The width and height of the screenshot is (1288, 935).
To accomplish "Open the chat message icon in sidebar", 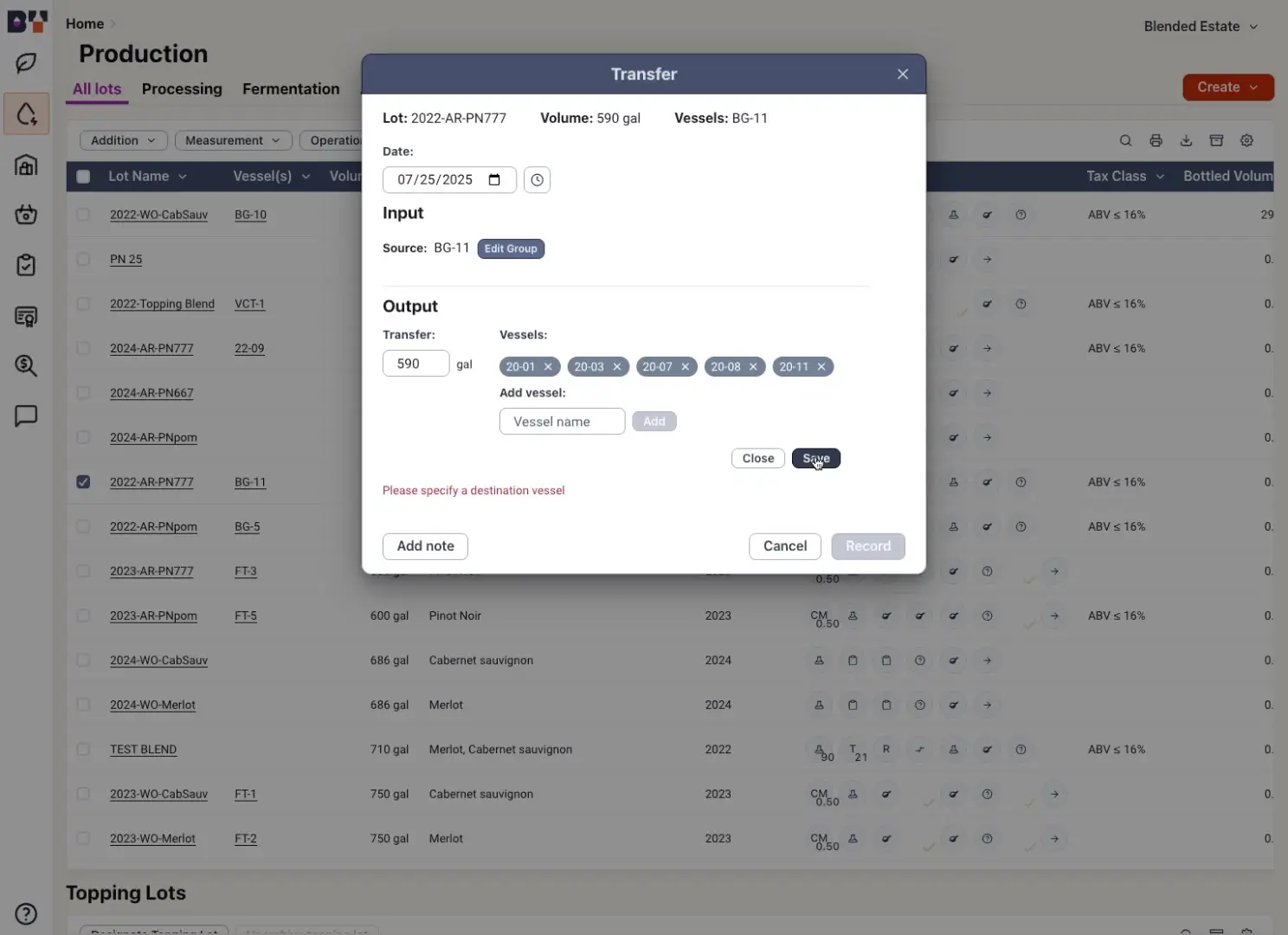I will (x=26, y=416).
